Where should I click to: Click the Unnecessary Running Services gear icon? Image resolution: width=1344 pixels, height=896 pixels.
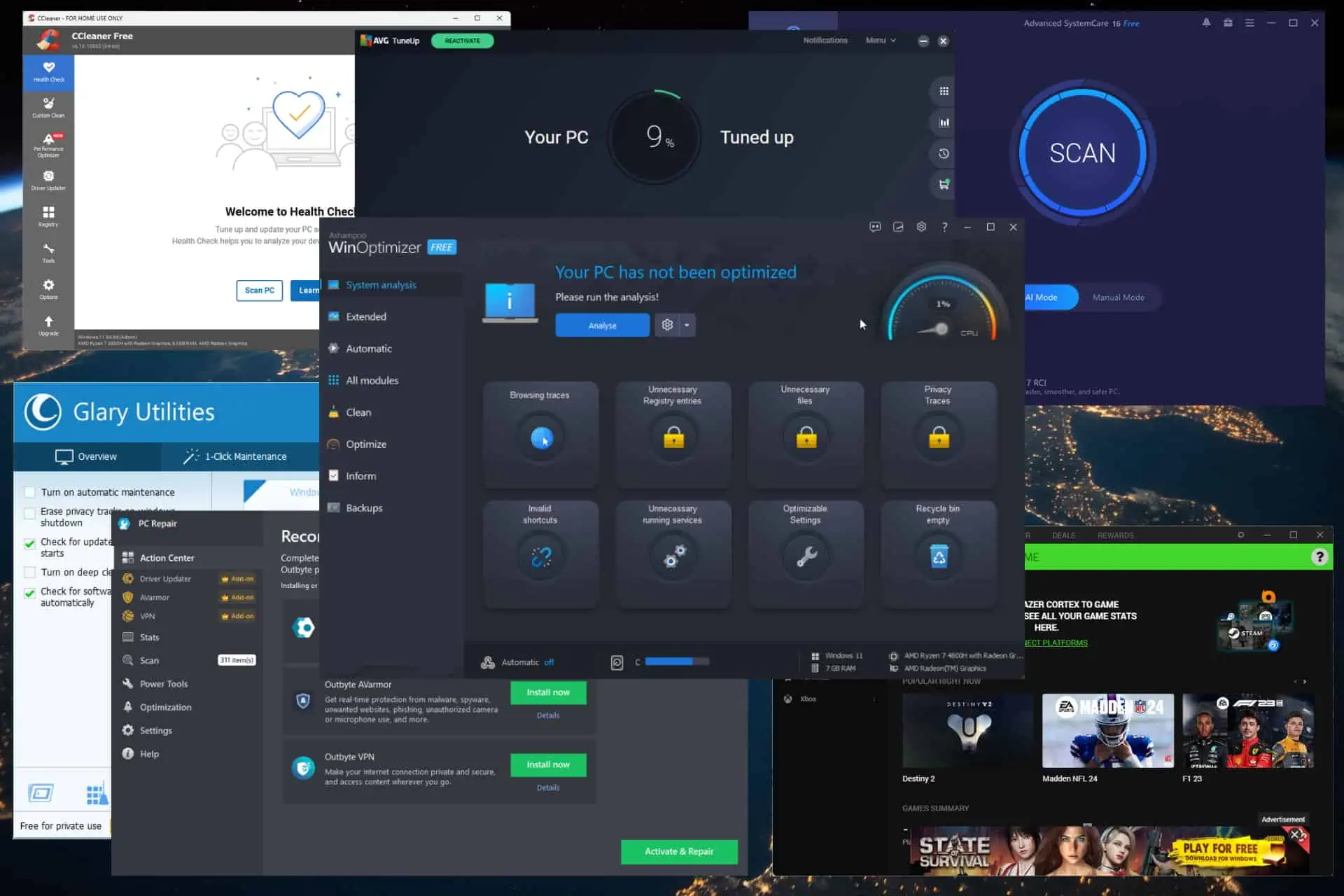(x=673, y=556)
